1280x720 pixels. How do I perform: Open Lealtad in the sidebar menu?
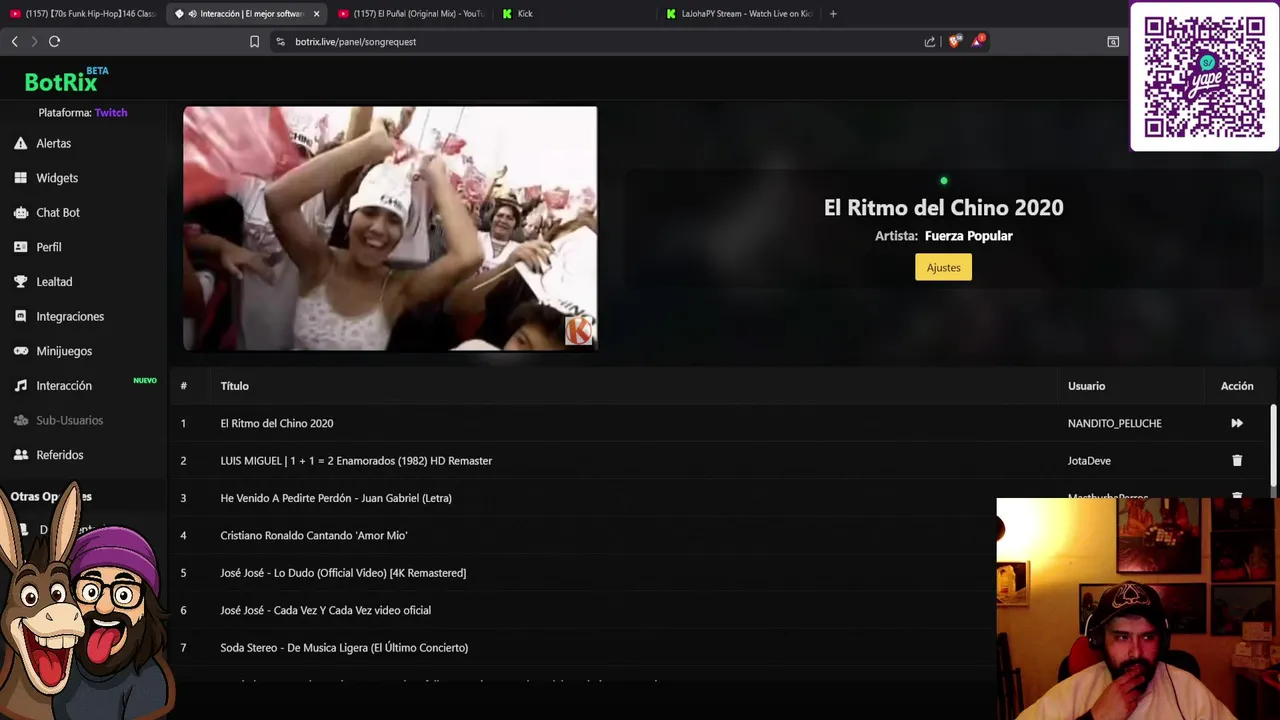tap(54, 282)
